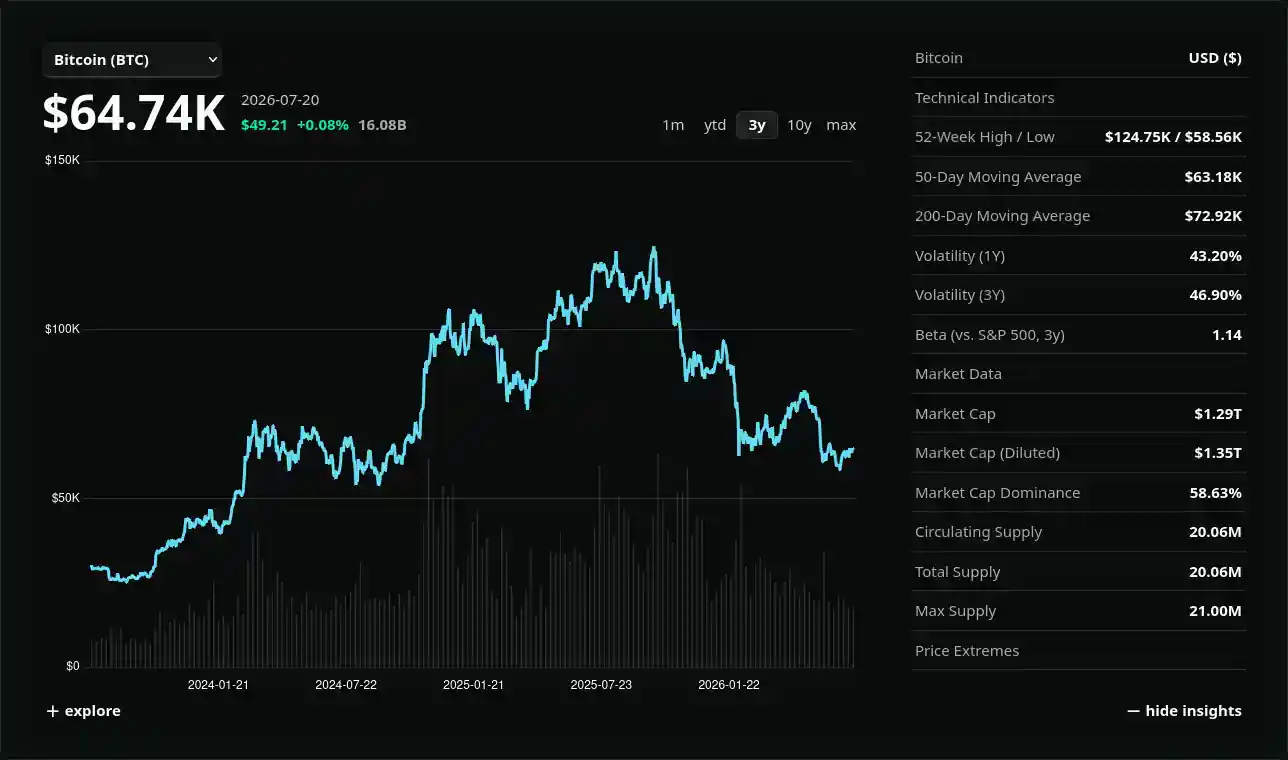Screen dimensions: 1288x760
Task: Click the explore button
Action: pyautogui.click(x=84, y=711)
